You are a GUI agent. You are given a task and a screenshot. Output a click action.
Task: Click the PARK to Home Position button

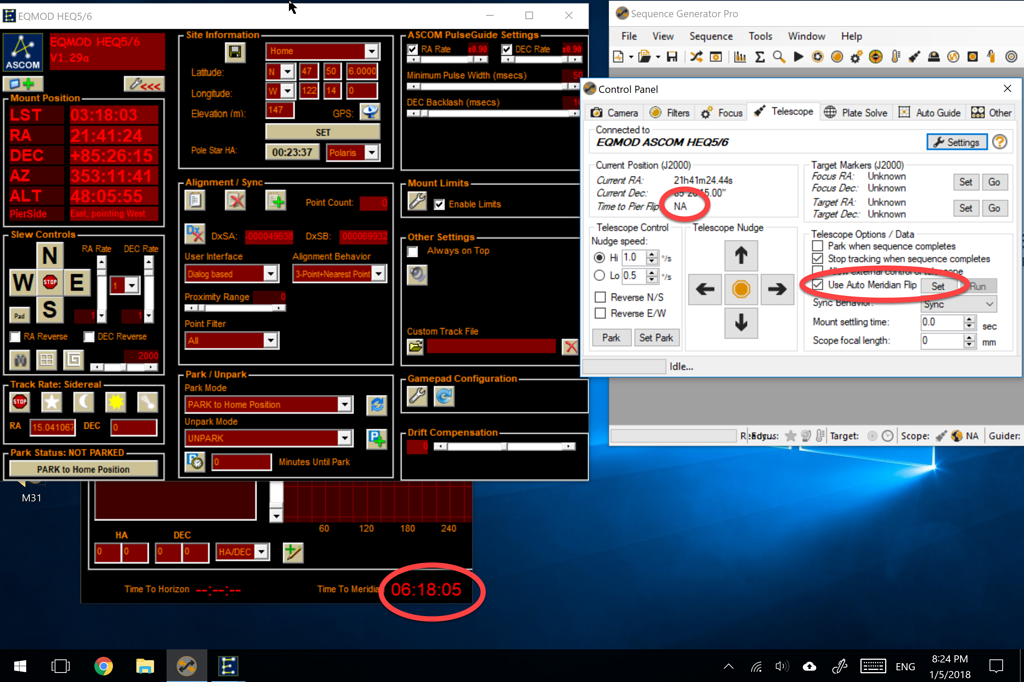(83, 469)
